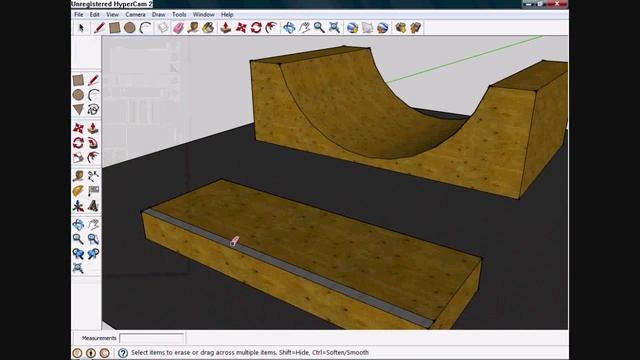640x360 pixels.
Task: Click Push/Pull in the left palette
Action: (x=93, y=128)
